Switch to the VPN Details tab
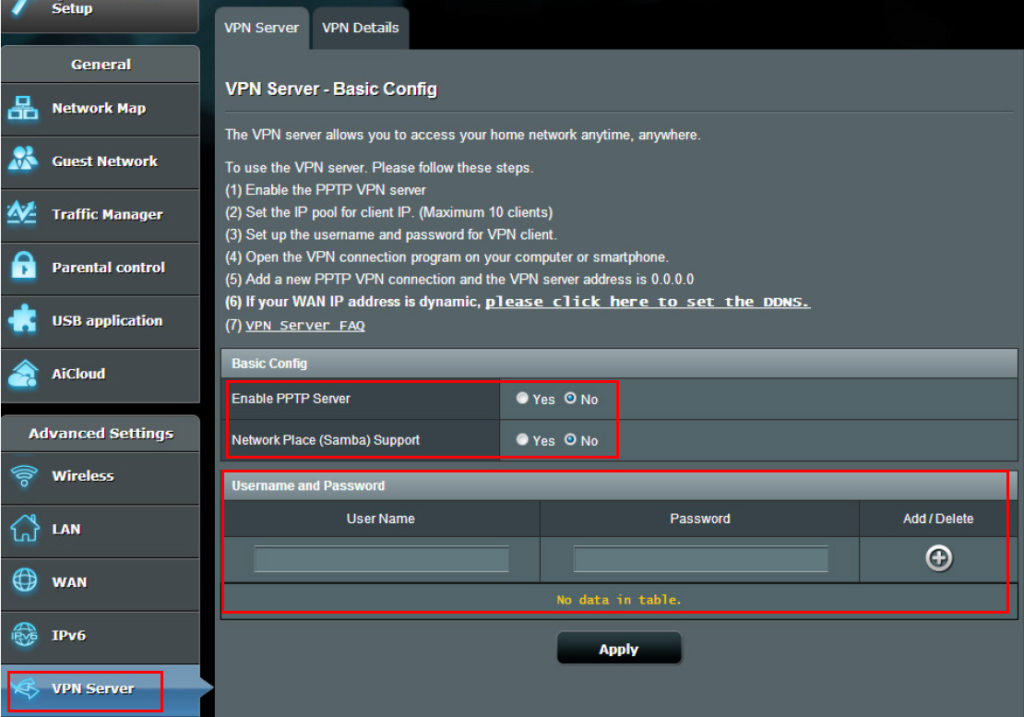The height and width of the screenshot is (717, 1024). coord(360,28)
